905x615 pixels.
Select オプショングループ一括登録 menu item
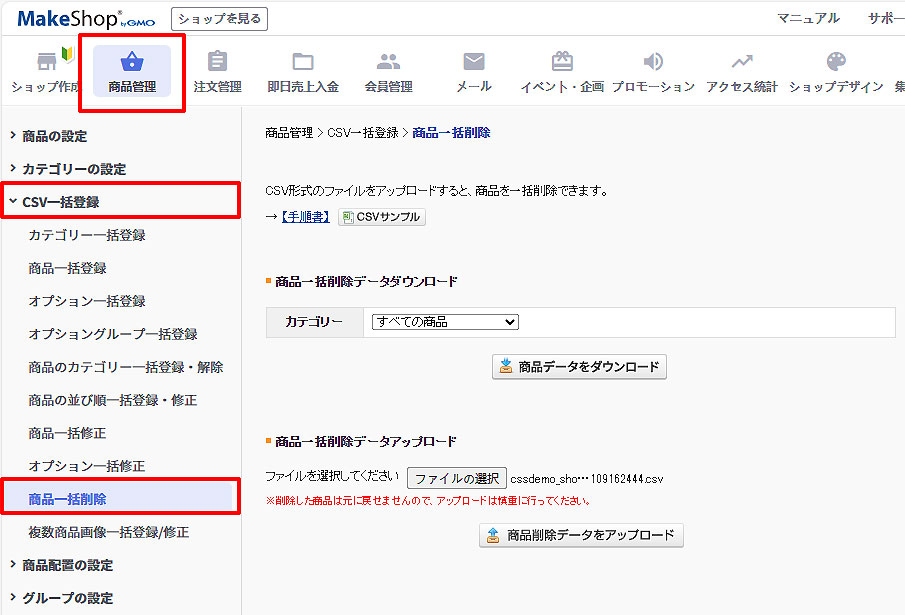tap(113, 334)
